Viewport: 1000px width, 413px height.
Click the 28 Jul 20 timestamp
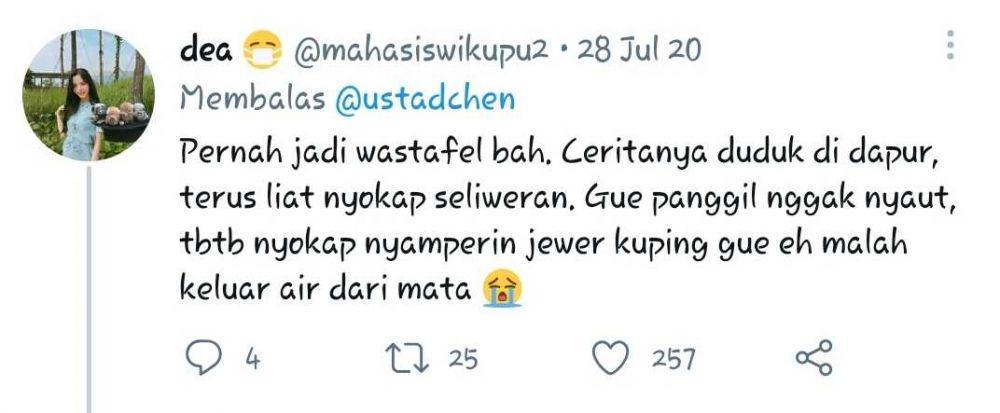point(639,49)
